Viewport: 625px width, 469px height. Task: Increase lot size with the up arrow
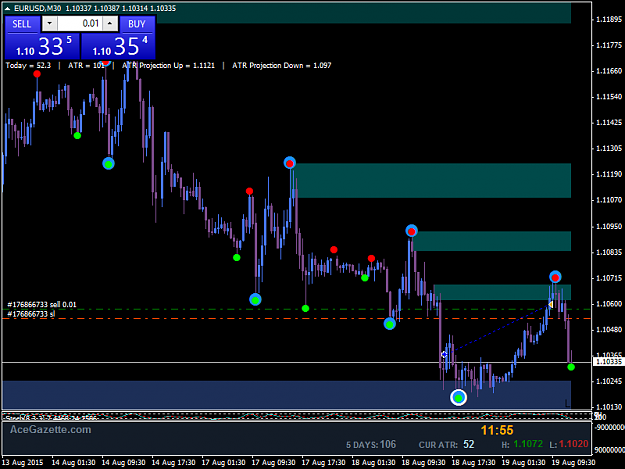[x=110, y=24]
